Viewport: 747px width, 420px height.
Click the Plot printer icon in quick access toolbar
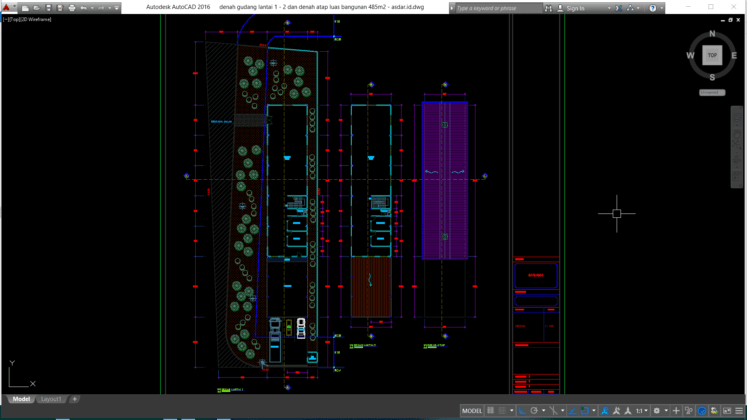coord(71,8)
